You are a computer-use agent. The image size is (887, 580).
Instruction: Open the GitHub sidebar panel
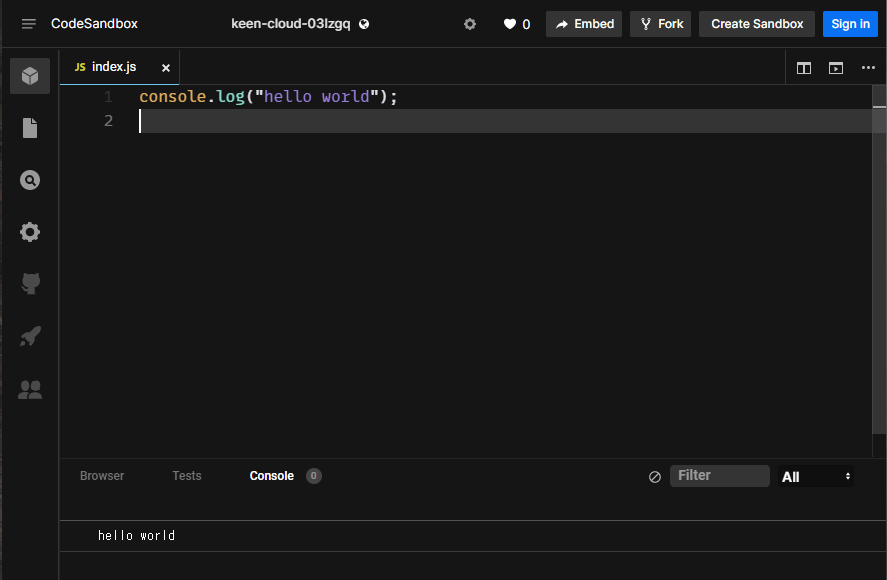[x=30, y=283]
